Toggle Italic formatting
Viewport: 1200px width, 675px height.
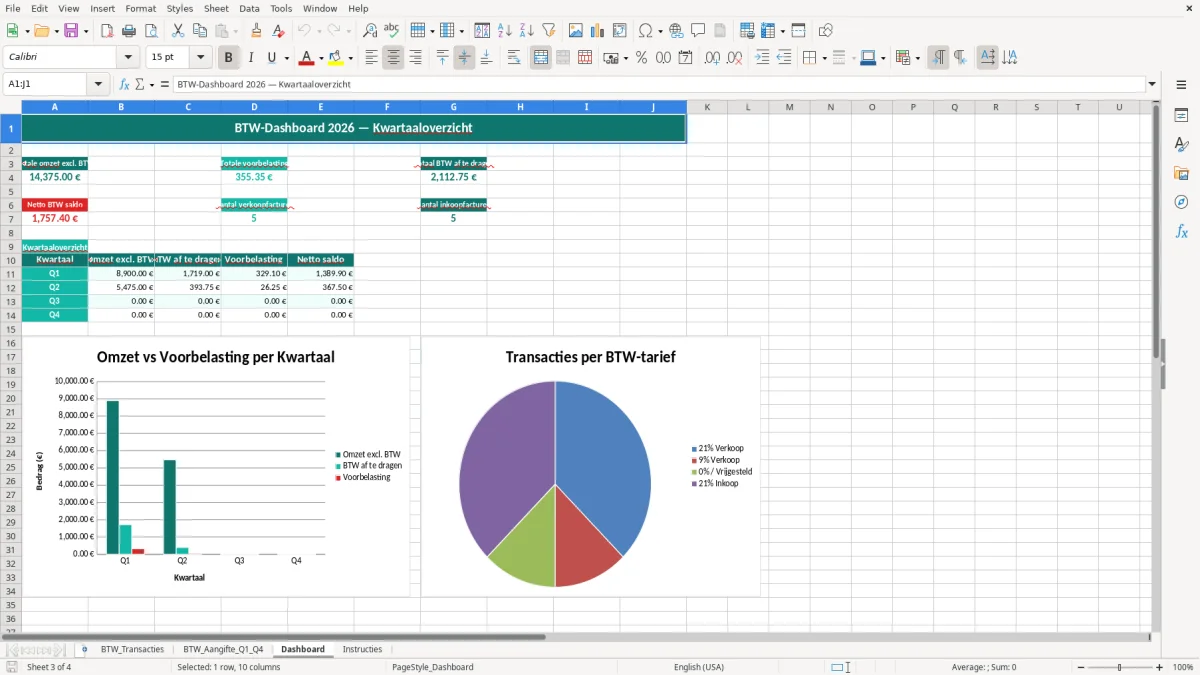click(x=251, y=58)
